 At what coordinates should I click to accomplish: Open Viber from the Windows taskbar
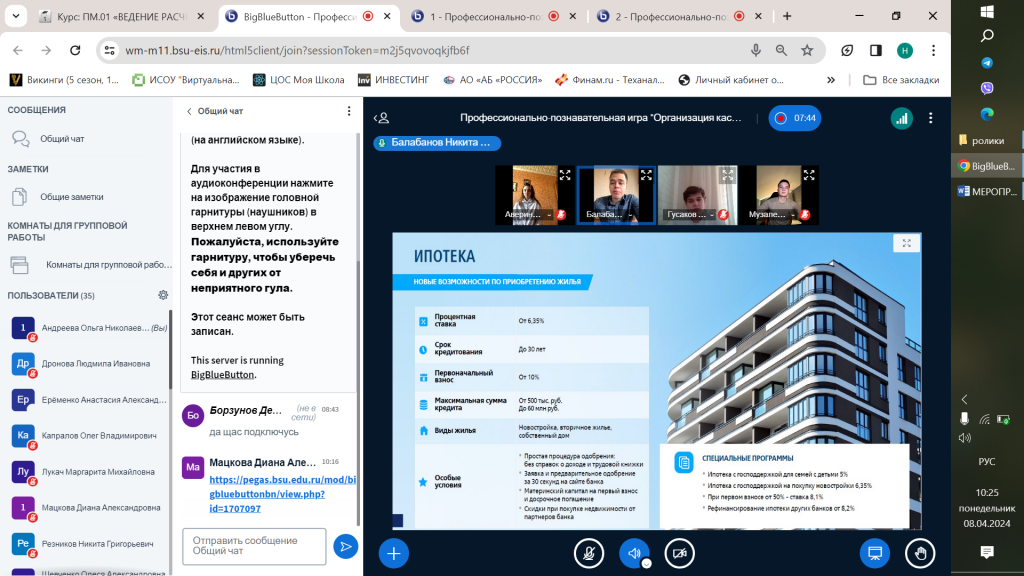click(x=987, y=88)
